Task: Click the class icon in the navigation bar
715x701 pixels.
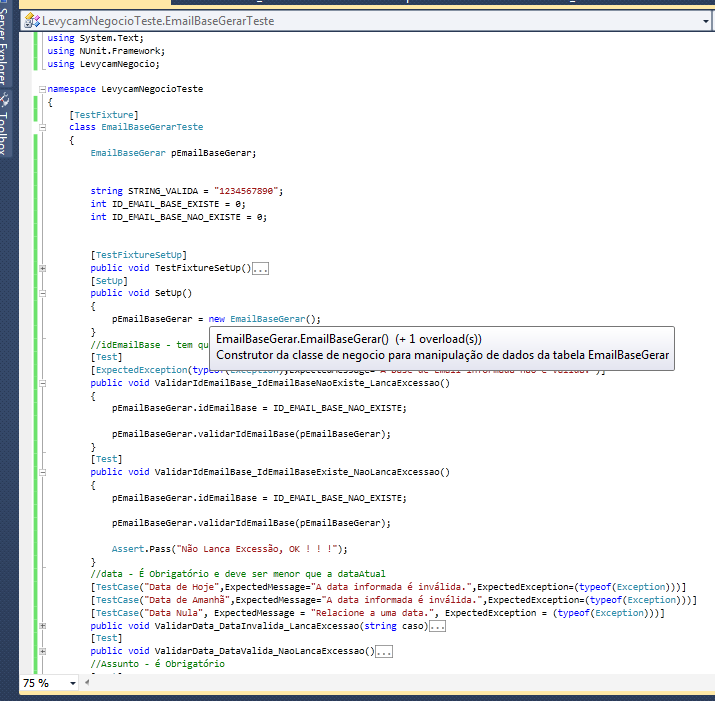Action: [33, 20]
